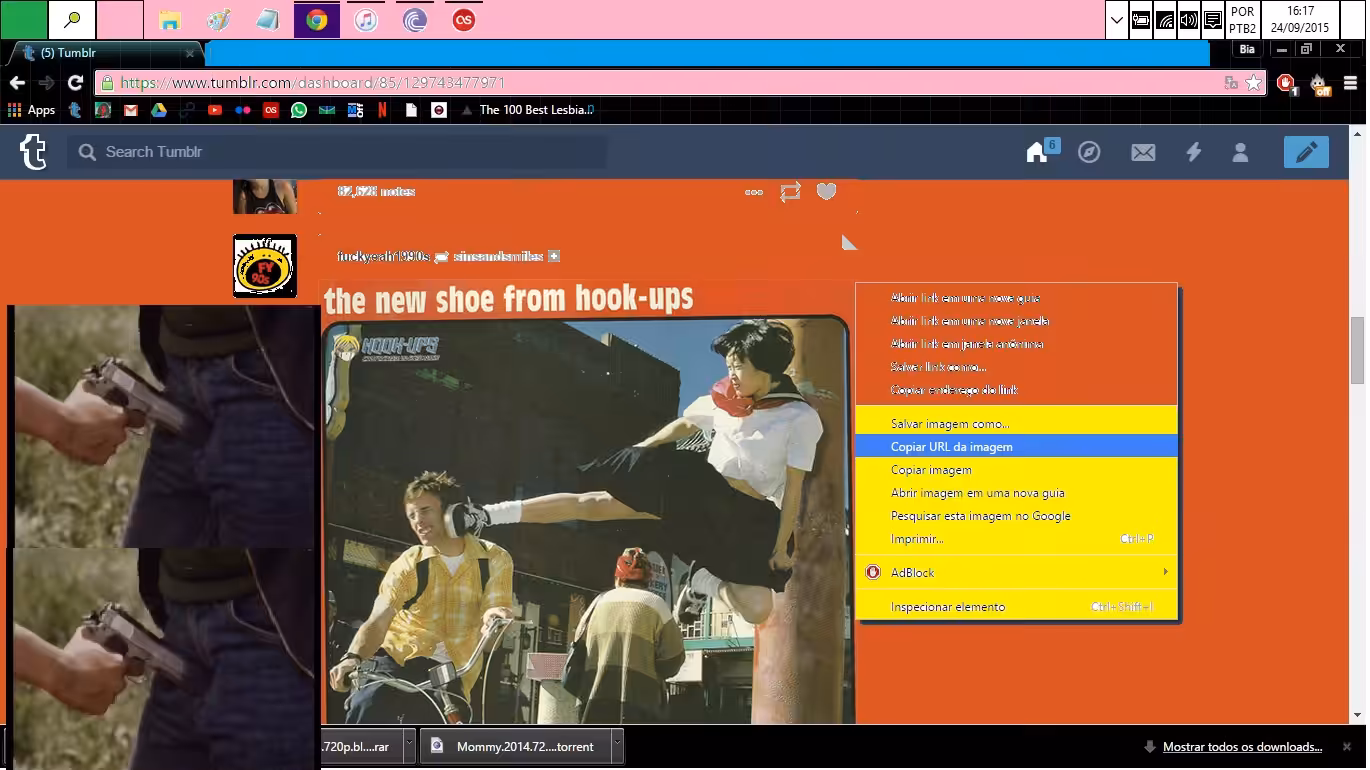Click the address bar URL
Viewport: 1370px width, 770px height.
pyautogui.click(x=312, y=83)
